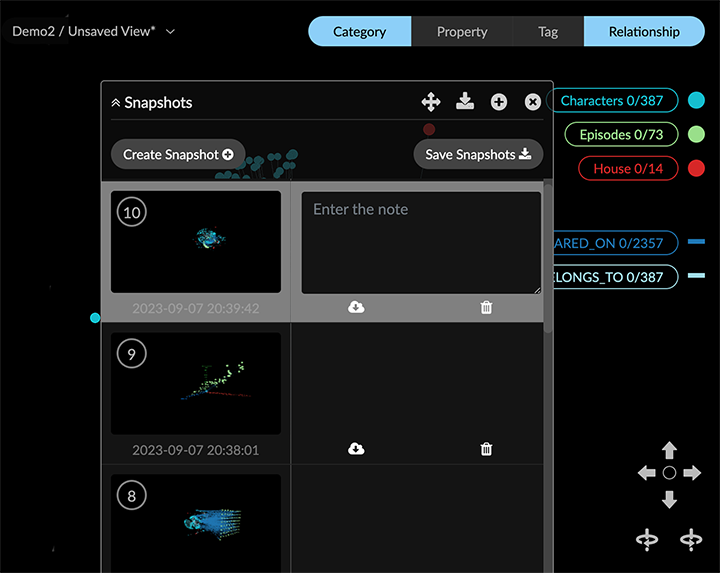Click the Save Snapshots button
Viewport: 720px width, 573px height.
[x=478, y=154]
